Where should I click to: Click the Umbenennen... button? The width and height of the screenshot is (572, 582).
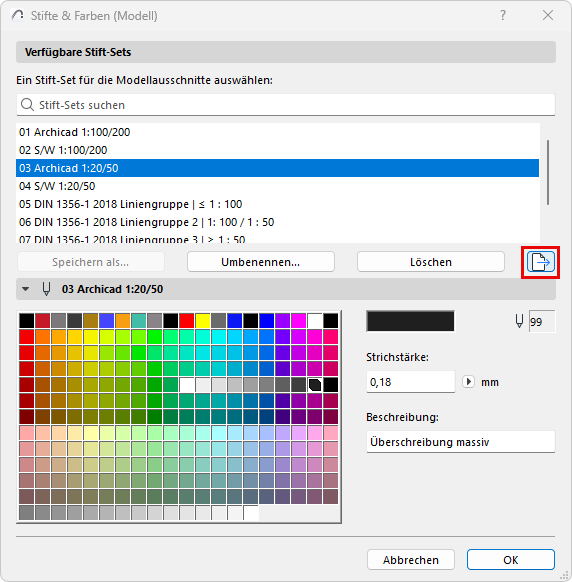coord(261,262)
